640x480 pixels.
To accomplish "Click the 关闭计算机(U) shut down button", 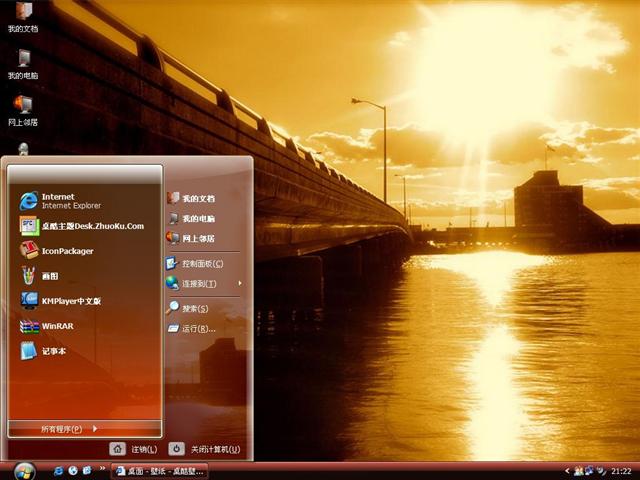I will (204, 449).
